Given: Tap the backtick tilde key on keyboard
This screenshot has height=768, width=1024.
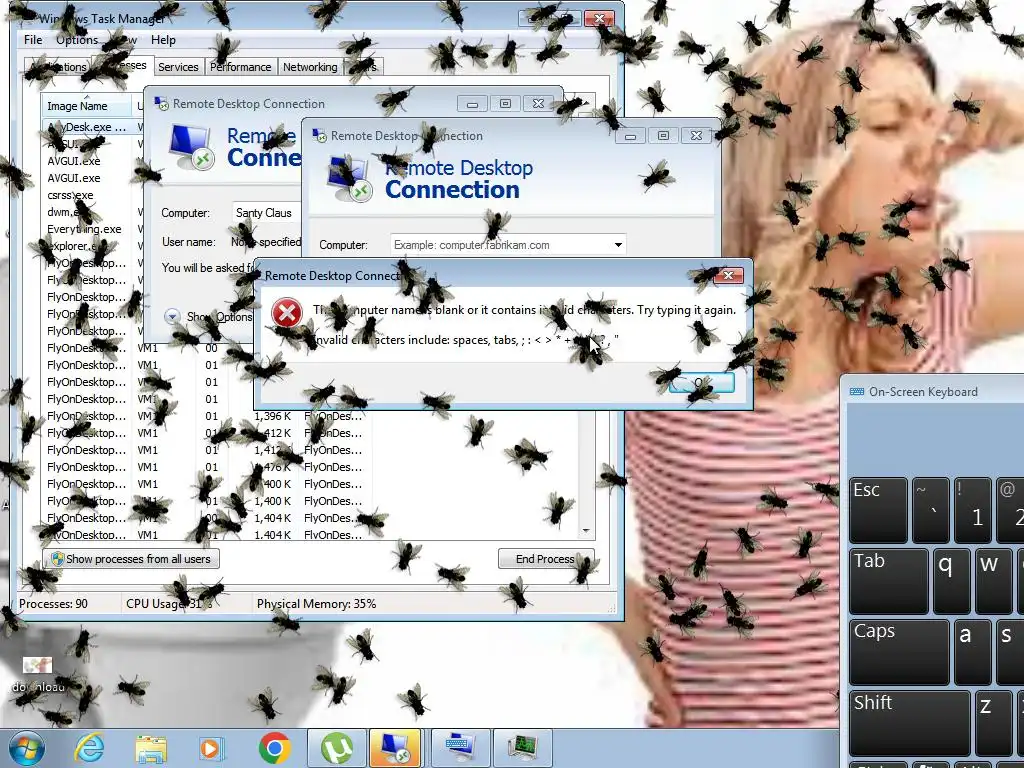Looking at the screenshot, I should pyautogui.click(x=931, y=510).
